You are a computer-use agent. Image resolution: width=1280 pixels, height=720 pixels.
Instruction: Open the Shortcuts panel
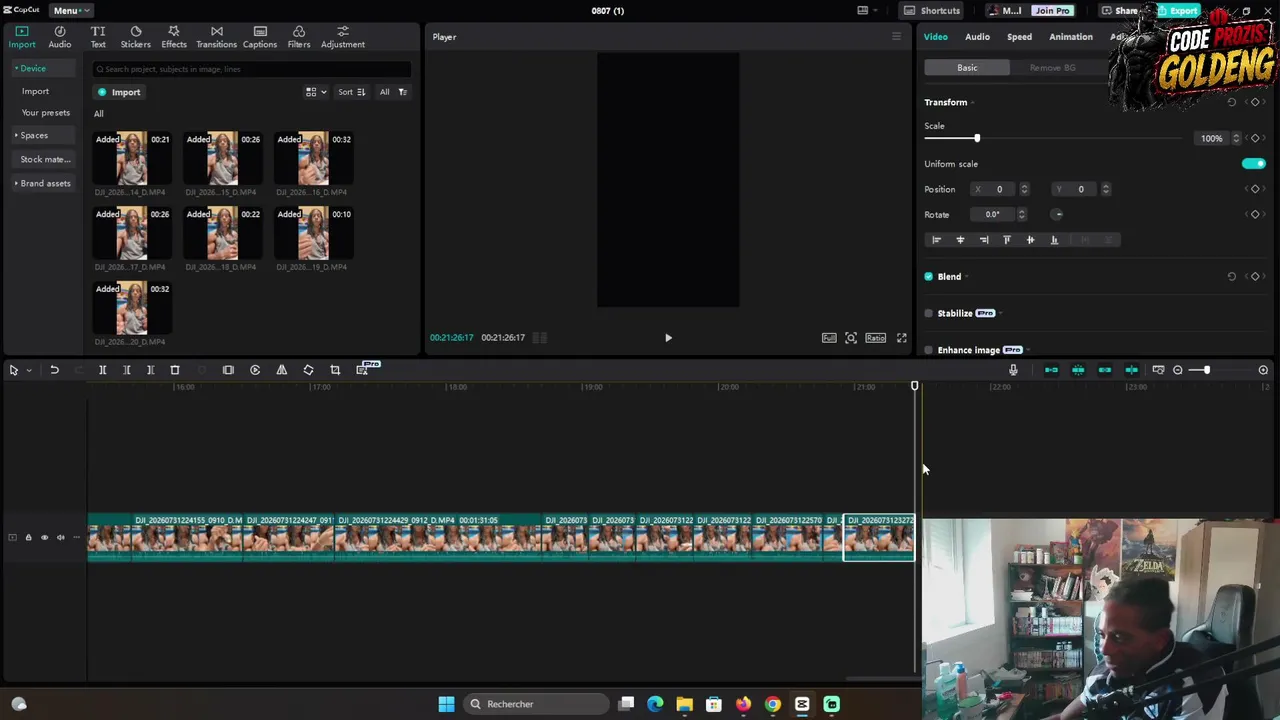(932, 10)
